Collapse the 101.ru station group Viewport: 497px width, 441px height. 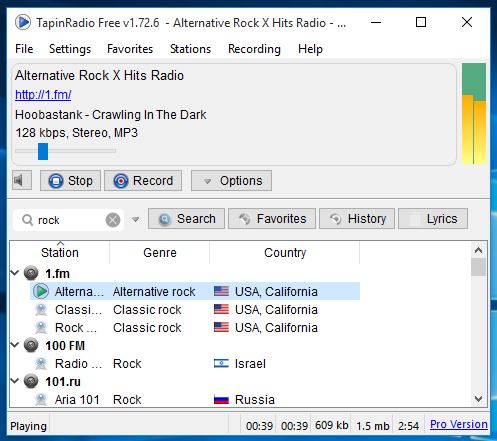[15, 381]
